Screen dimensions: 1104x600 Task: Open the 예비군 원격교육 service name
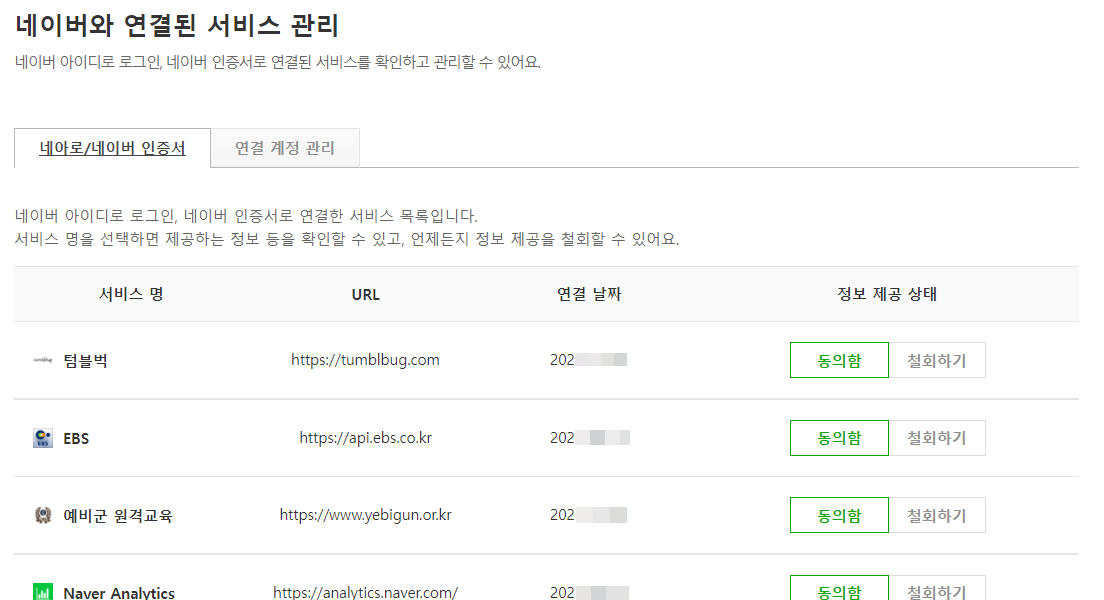point(118,515)
